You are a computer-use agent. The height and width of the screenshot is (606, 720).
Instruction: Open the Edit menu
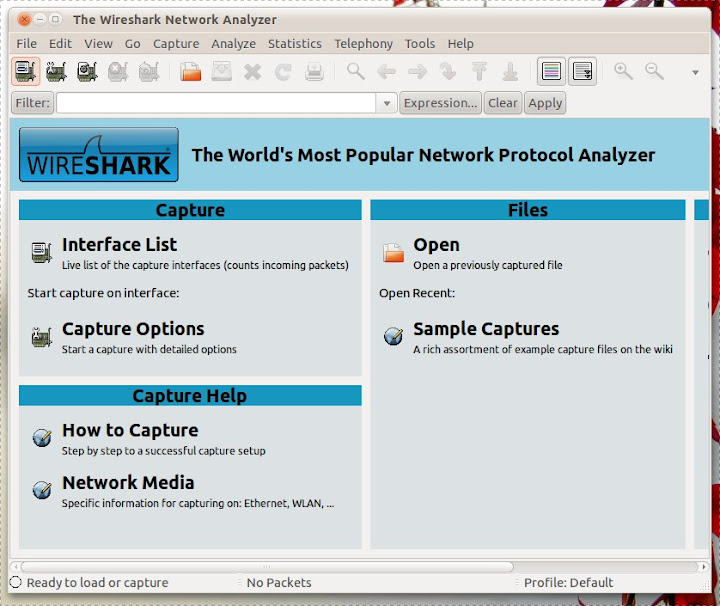tap(61, 44)
